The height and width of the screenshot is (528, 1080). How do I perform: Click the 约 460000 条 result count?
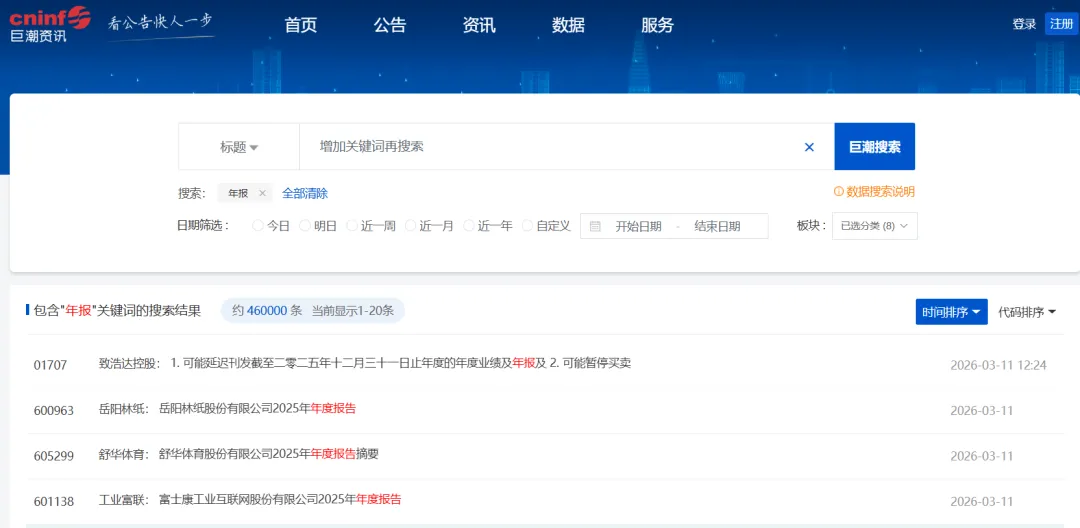click(x=267, y=310)
